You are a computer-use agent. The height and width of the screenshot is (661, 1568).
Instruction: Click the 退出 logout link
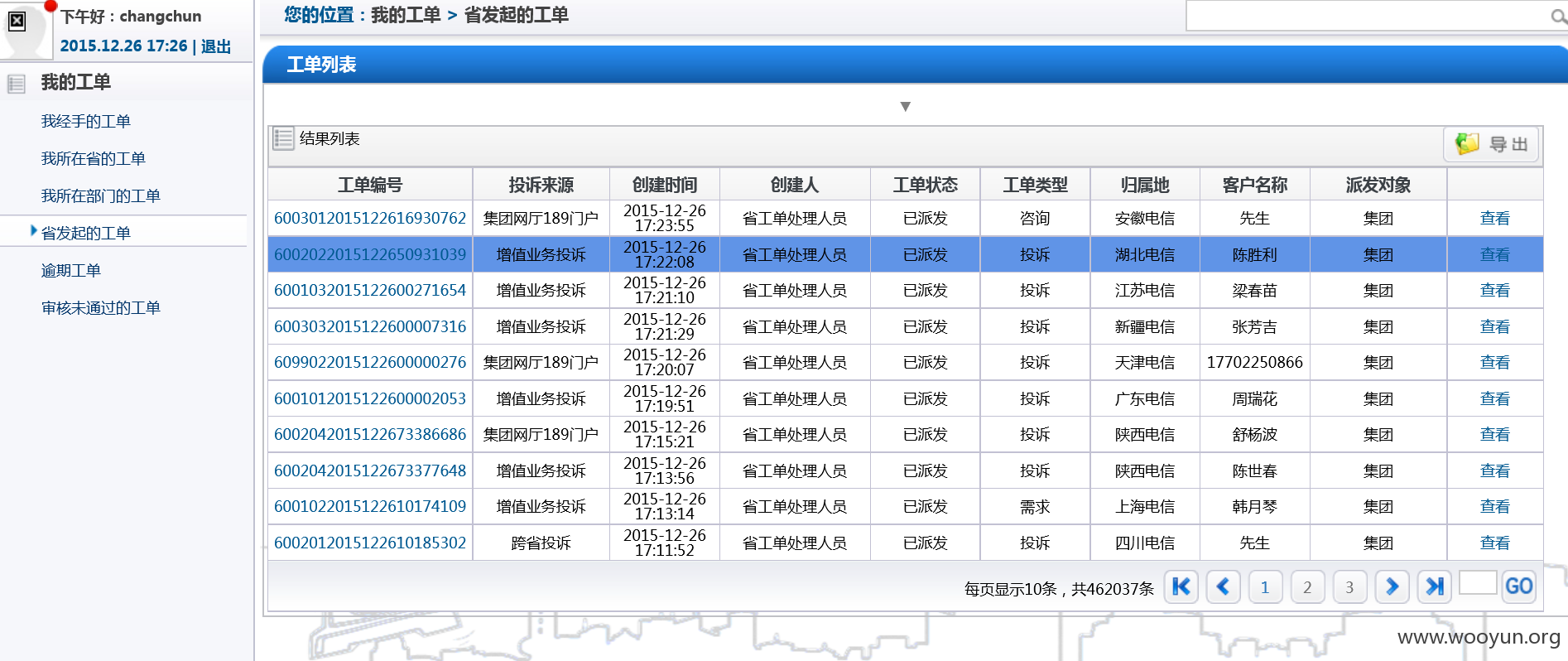(x=216, y=46)
